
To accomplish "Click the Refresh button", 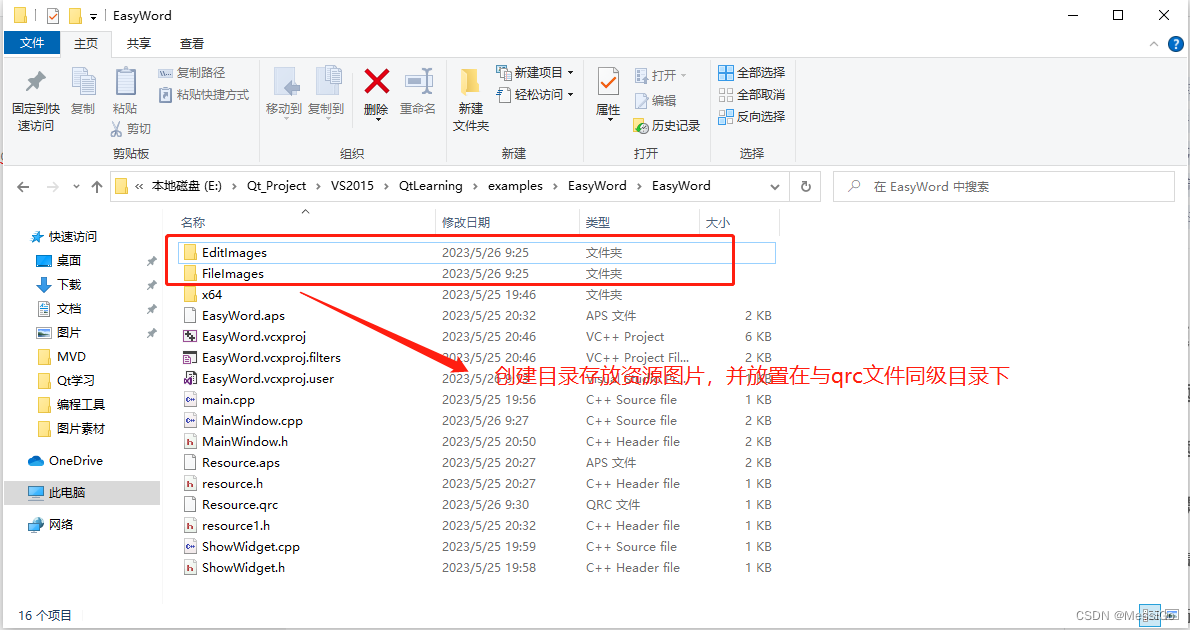I will [806, 187].
